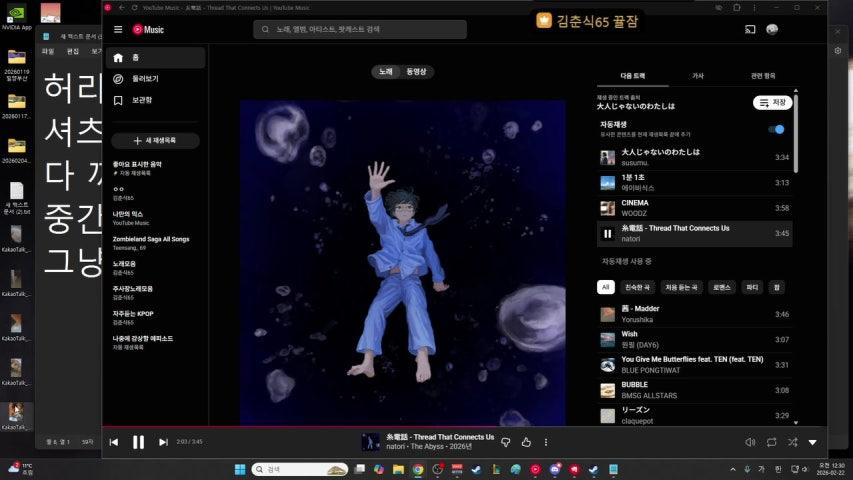Go back to the previous track
The width and height of the screenshot is (853, 480).
114,442
